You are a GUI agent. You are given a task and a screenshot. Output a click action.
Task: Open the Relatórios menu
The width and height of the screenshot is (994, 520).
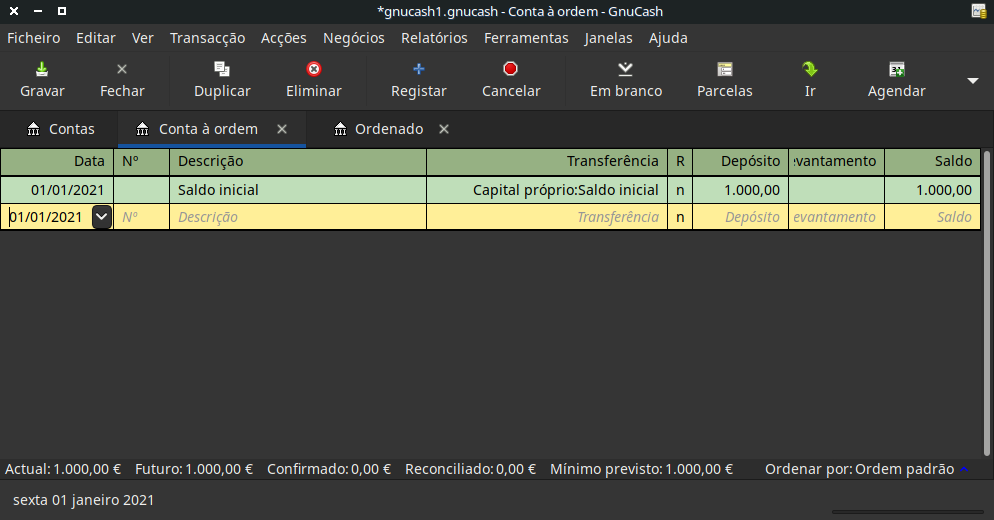pos(434,38)
